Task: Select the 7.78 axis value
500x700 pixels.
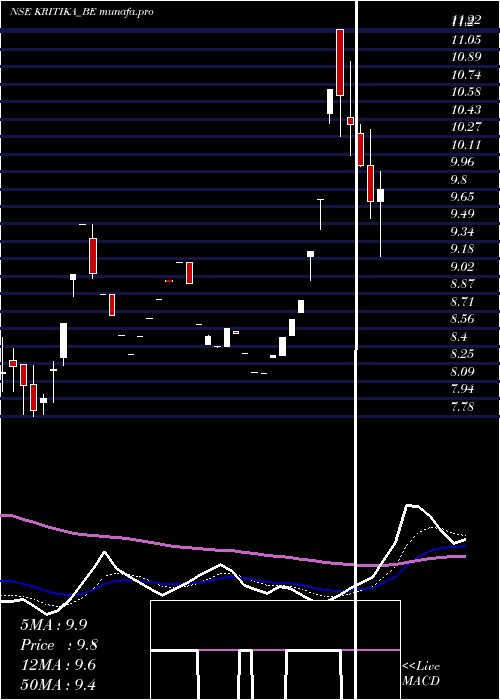Action: (x=463, y=407)
